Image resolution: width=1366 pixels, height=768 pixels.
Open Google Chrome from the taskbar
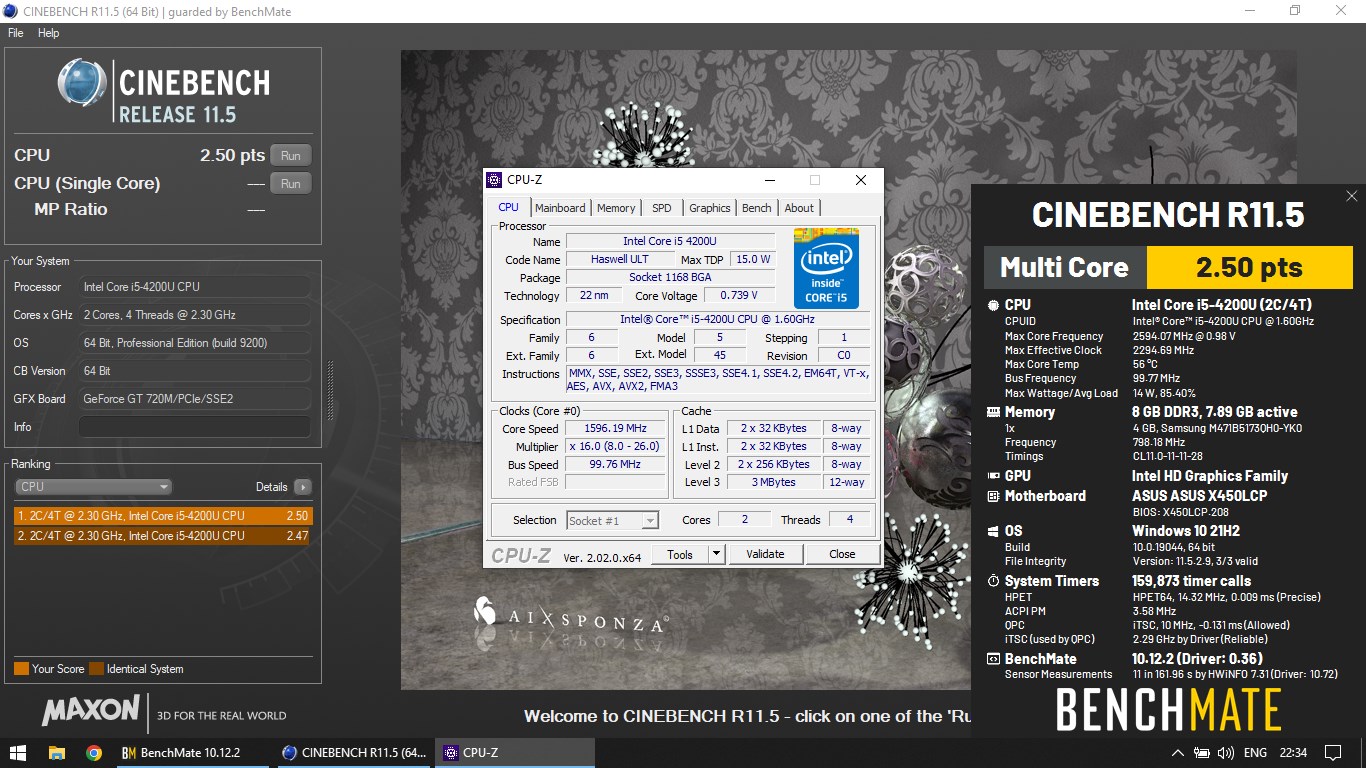coord(94,752)
